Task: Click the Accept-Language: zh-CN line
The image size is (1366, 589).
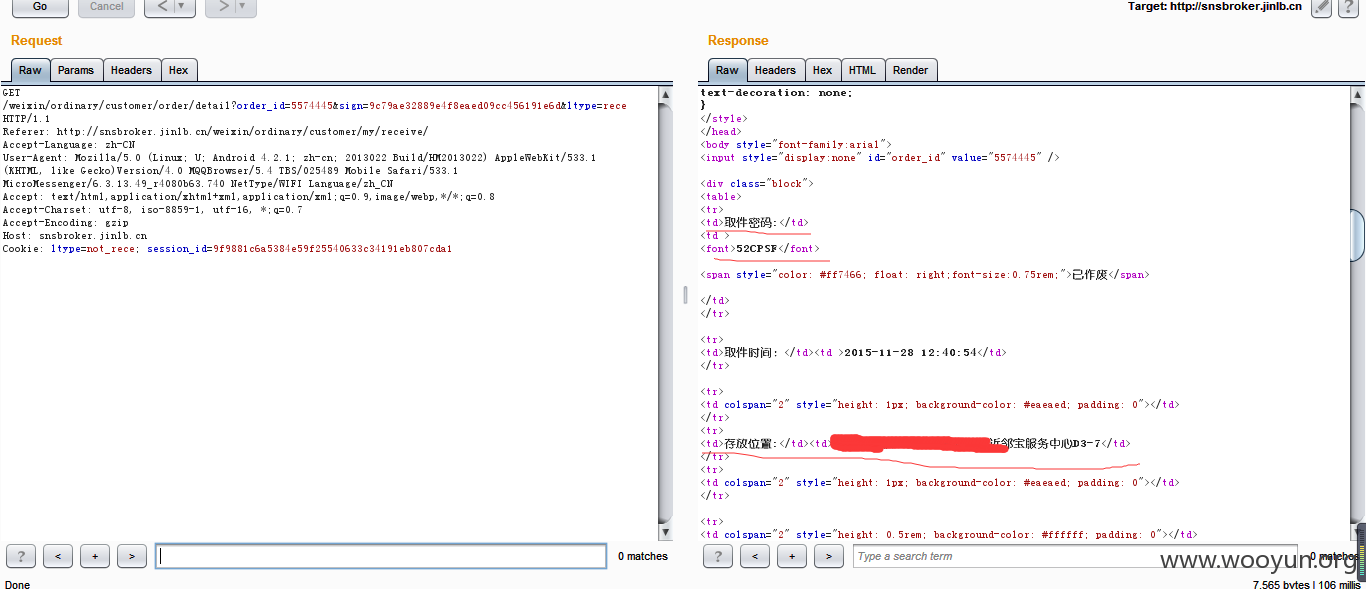Action: (68, 144)
